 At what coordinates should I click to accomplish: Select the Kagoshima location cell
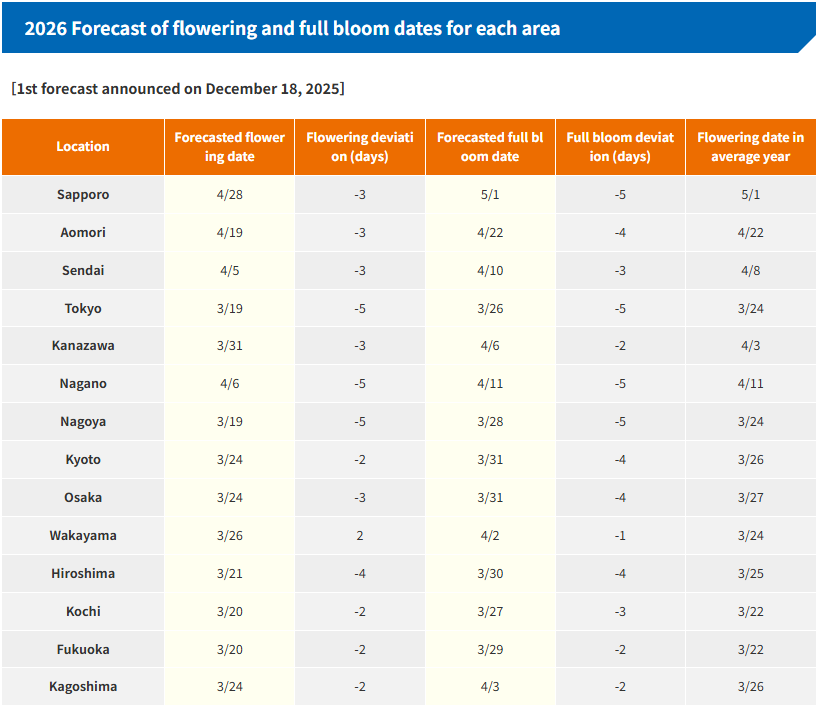pos(83,687)
